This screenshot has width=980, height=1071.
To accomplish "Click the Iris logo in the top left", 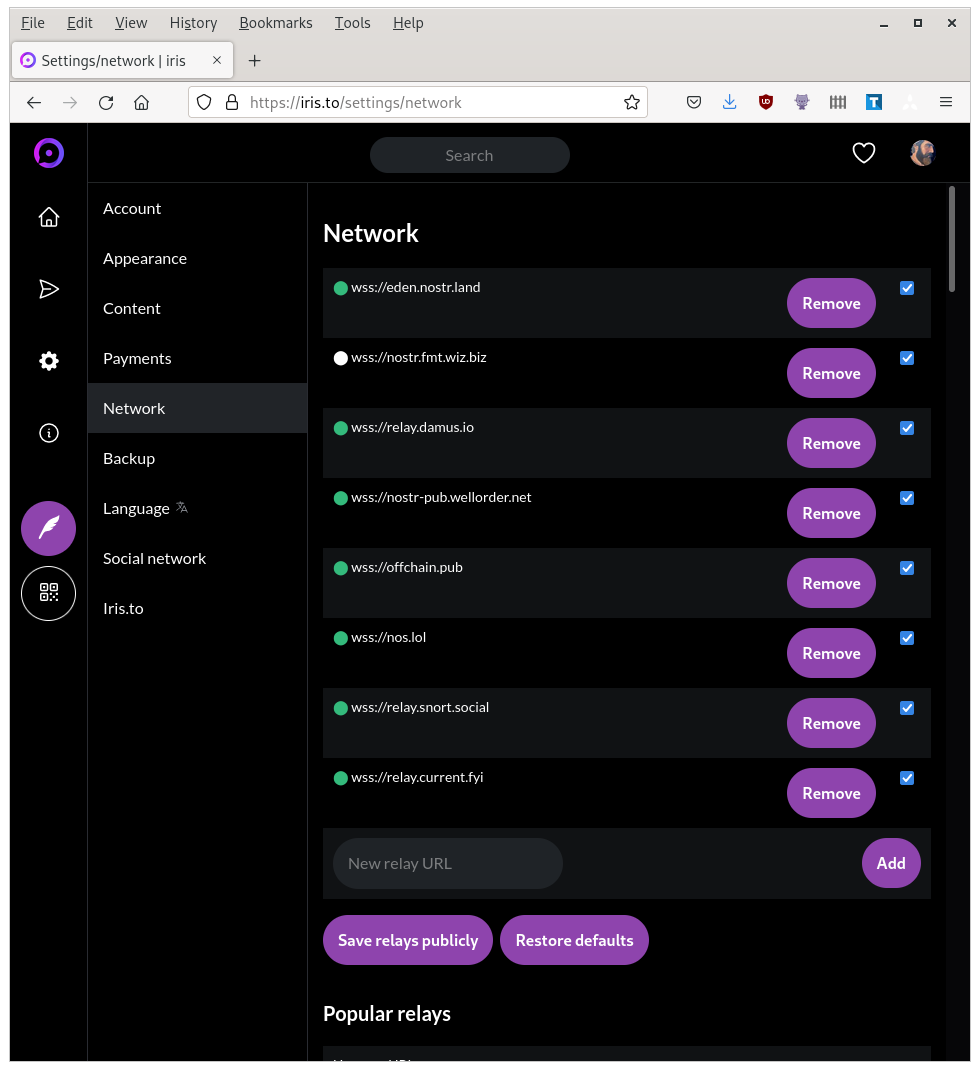I will click(48, 153).
